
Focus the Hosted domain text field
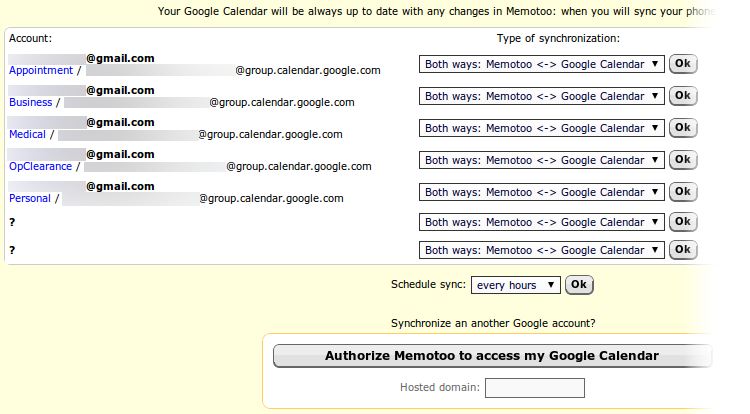[534, 388]
